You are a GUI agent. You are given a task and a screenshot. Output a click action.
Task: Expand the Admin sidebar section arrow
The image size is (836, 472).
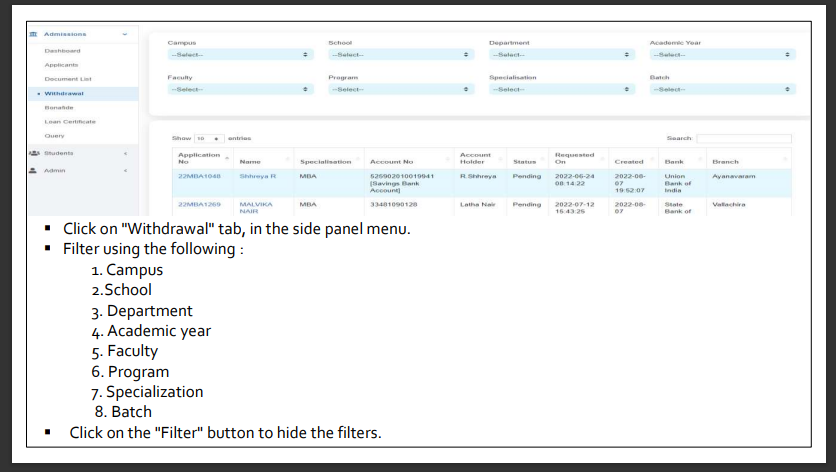[124, 170]
